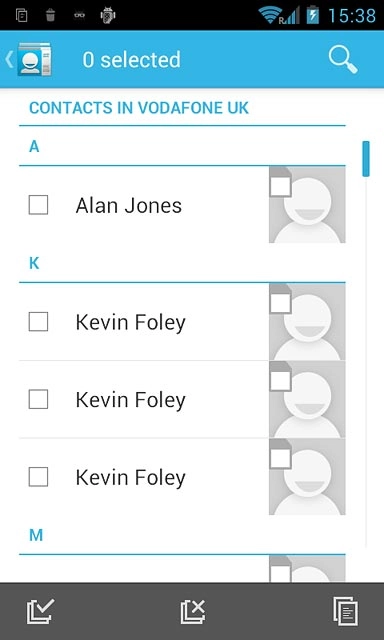This screenshot has width=384, height=640.
Task: Tap the Contacts app icon
Action: 35,60
